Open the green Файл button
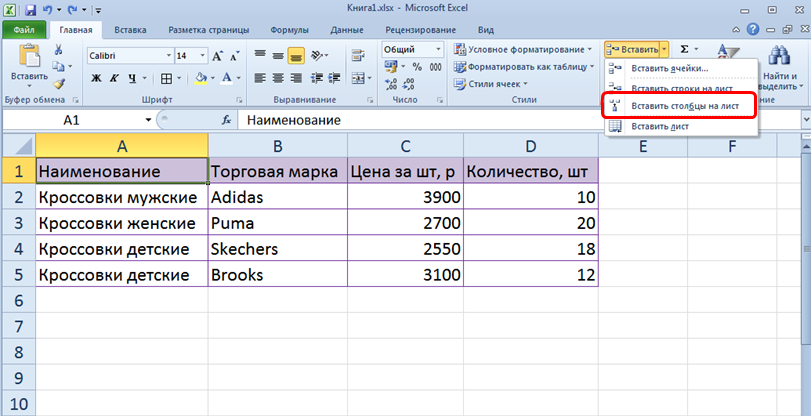 pyautogui.click(x=24, y=31)
